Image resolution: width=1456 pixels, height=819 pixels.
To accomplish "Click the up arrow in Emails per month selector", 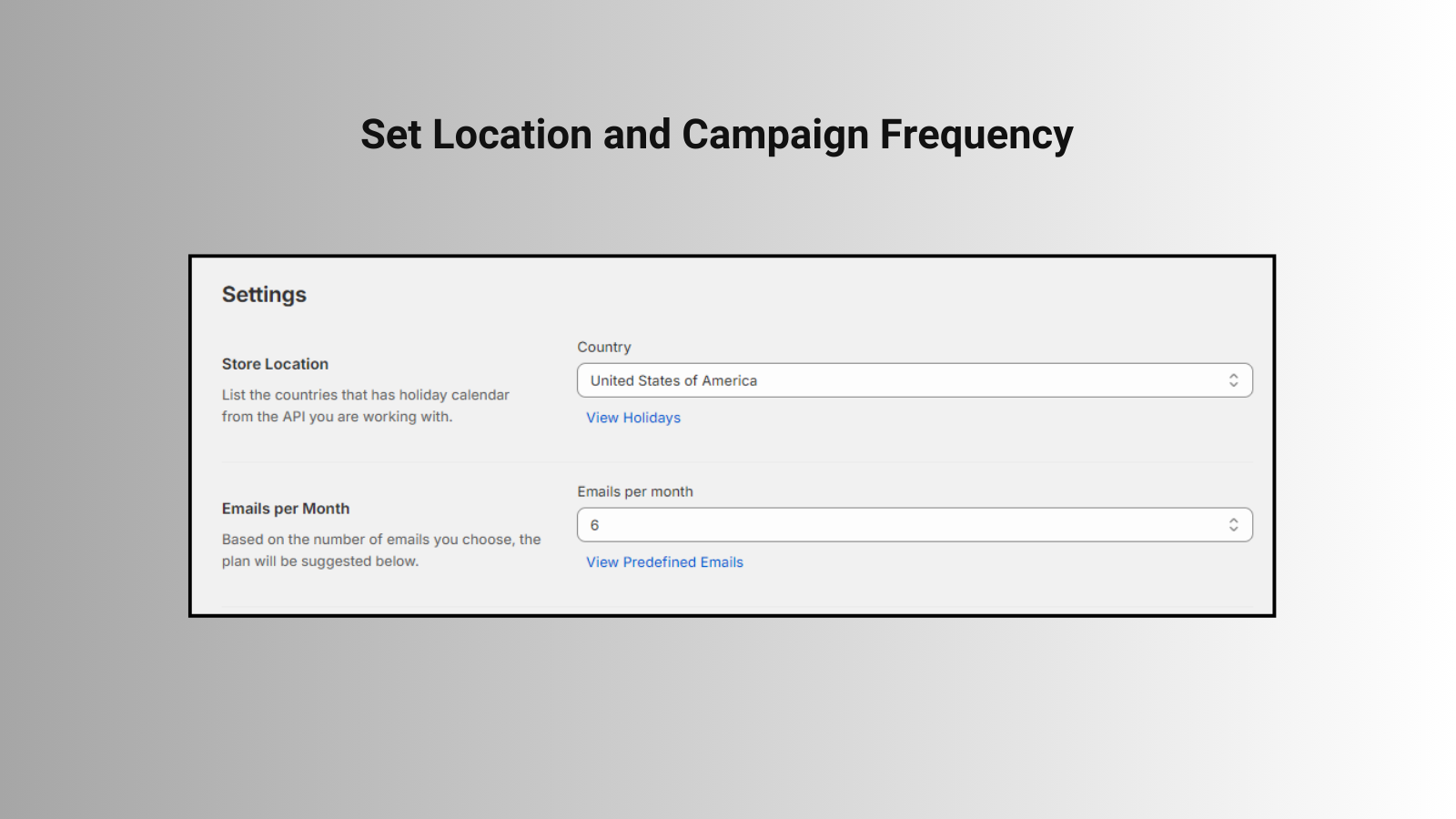I will [1233, 521].
